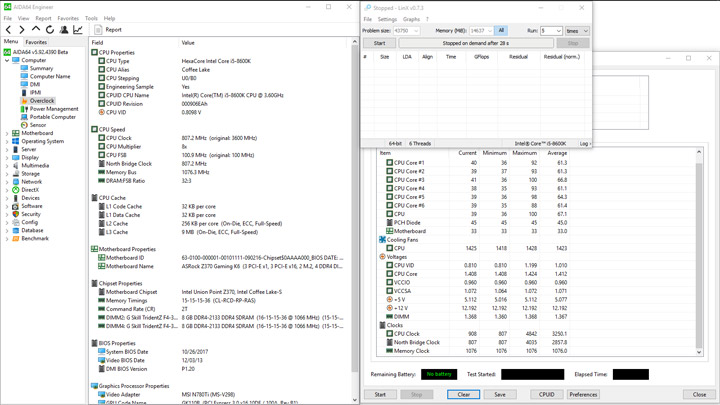The height and width of the screenshot is (405, 720).
Task: Click the Report toolbar button
Action: click(108, 30)
